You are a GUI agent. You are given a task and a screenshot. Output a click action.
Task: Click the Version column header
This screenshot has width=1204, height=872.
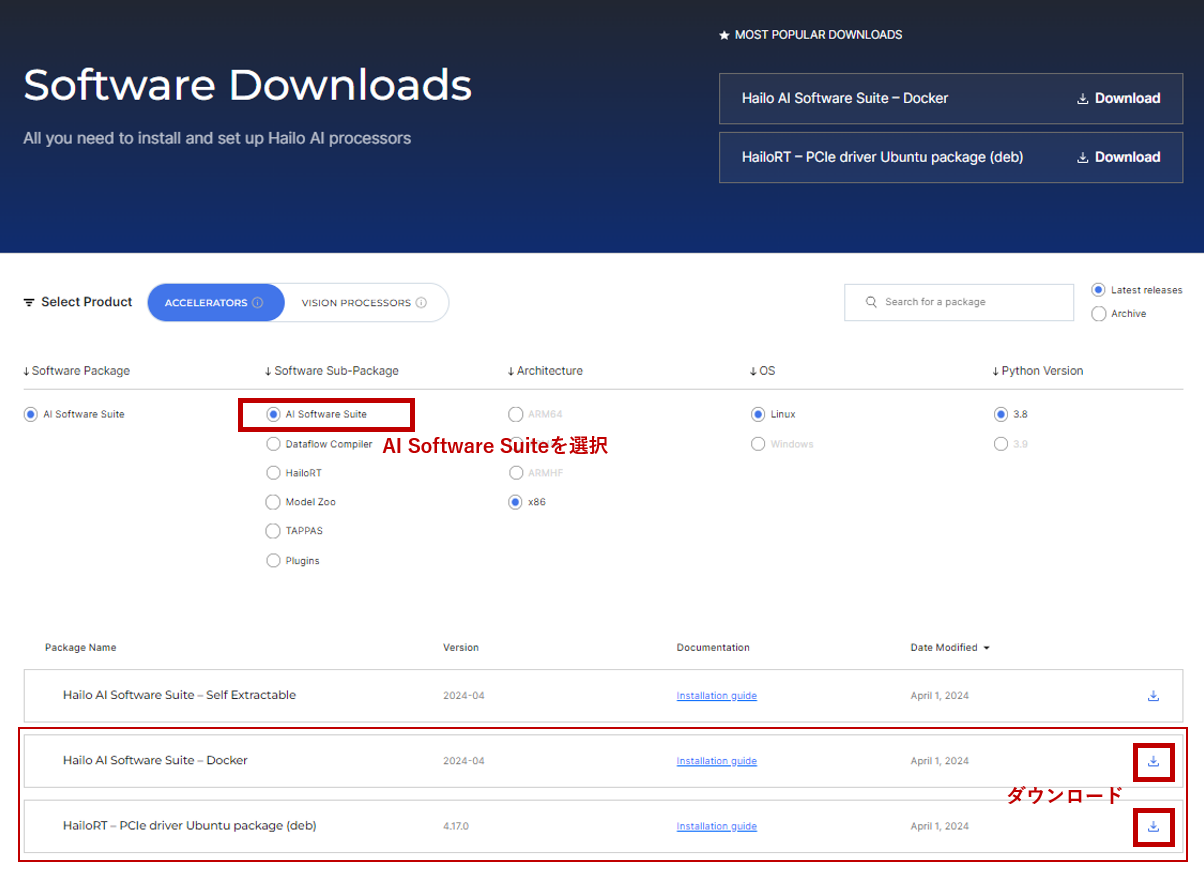click(x=461, y=648)
